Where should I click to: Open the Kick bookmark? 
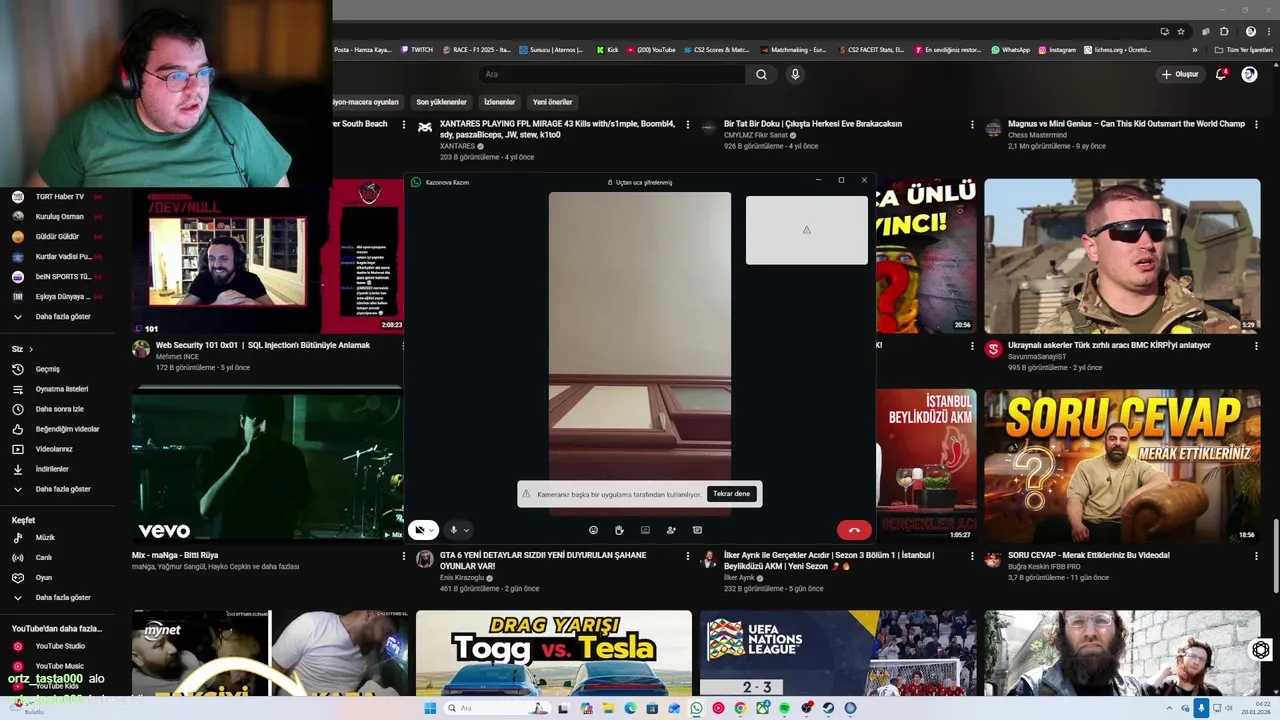point(608,49)
